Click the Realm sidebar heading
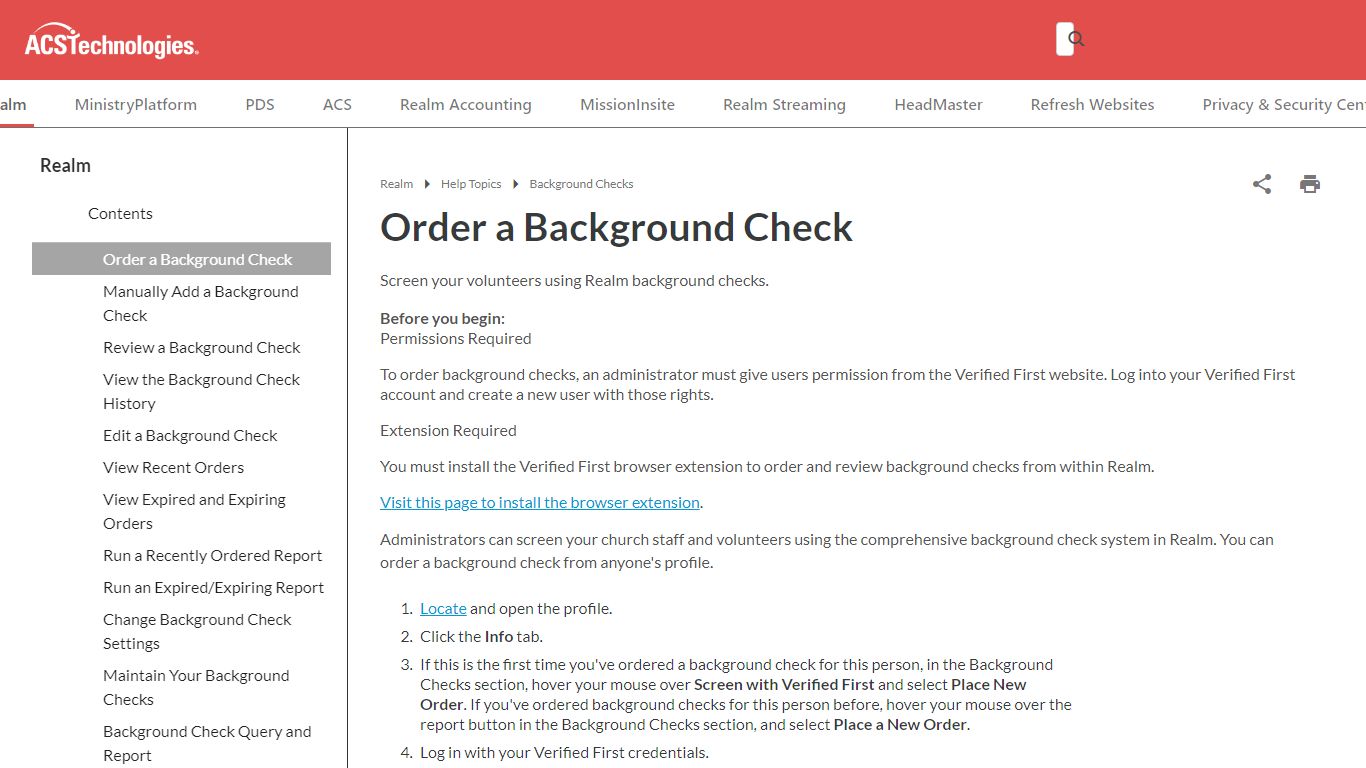This screenshot has width=1366, height=768. [x=65, y=165]
